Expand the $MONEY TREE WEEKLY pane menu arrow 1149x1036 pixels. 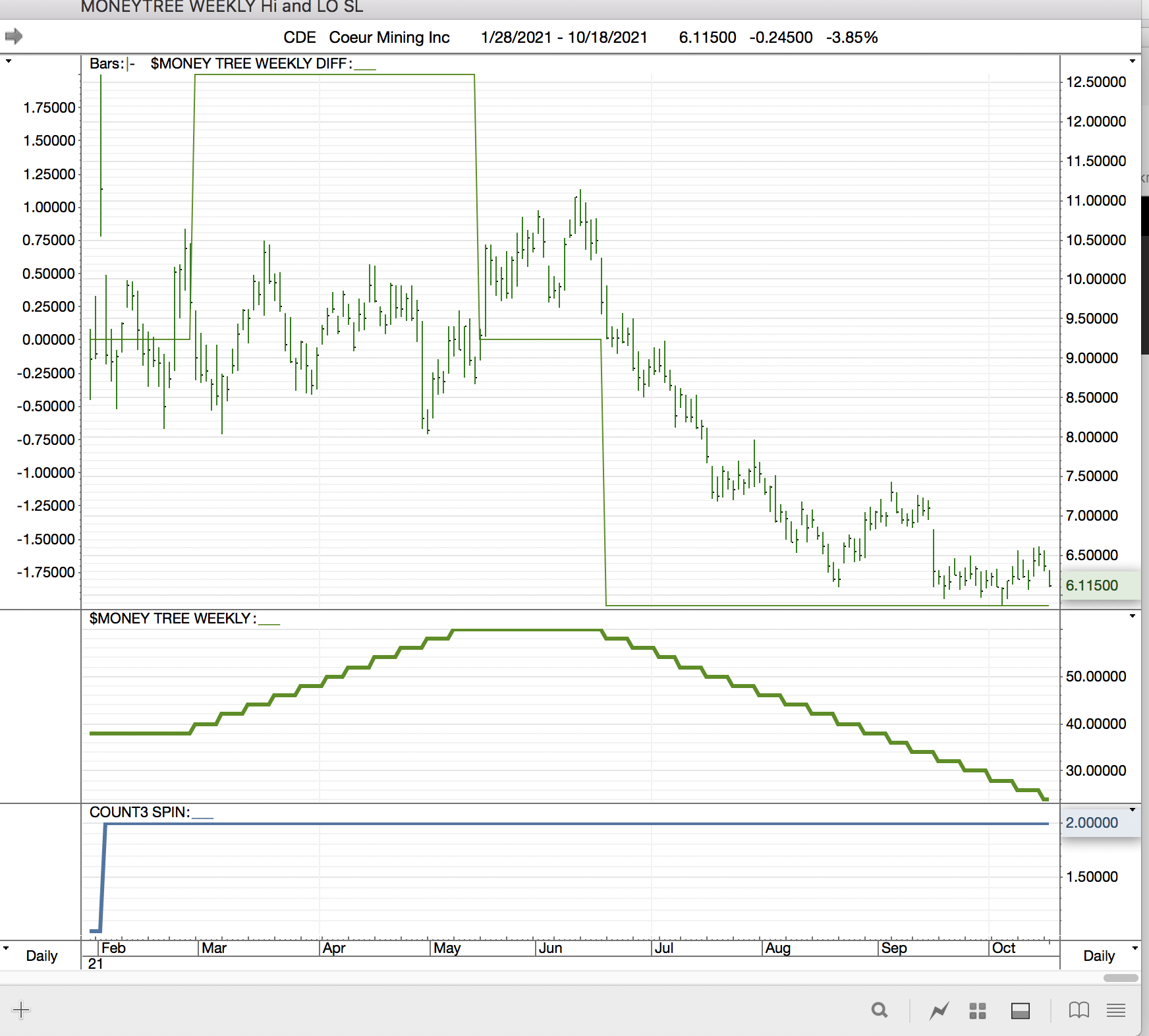click(1133, 616)
